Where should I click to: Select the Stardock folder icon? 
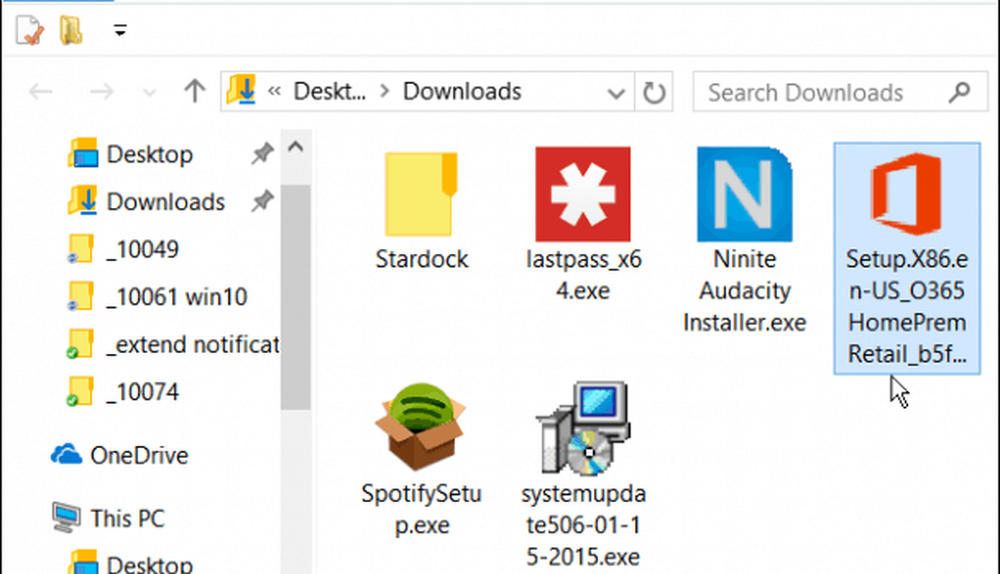click(x=421, y=195)
